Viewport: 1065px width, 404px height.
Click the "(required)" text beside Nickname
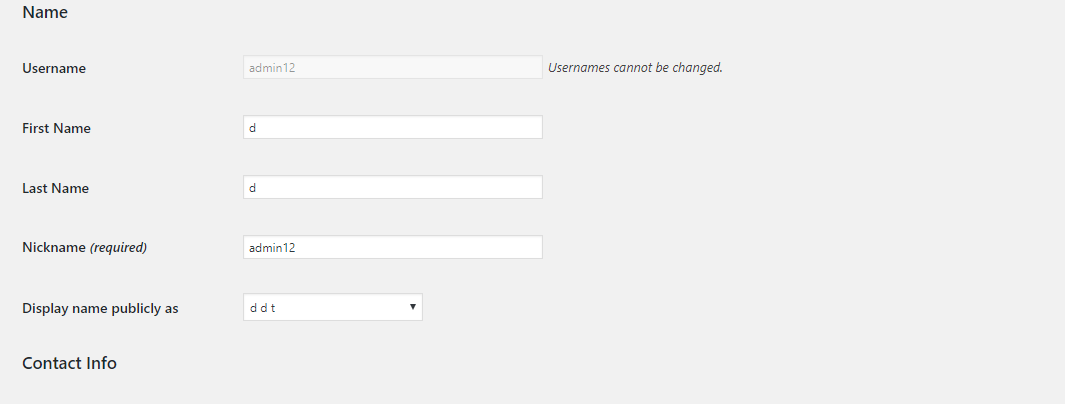(x=118, y=248)
